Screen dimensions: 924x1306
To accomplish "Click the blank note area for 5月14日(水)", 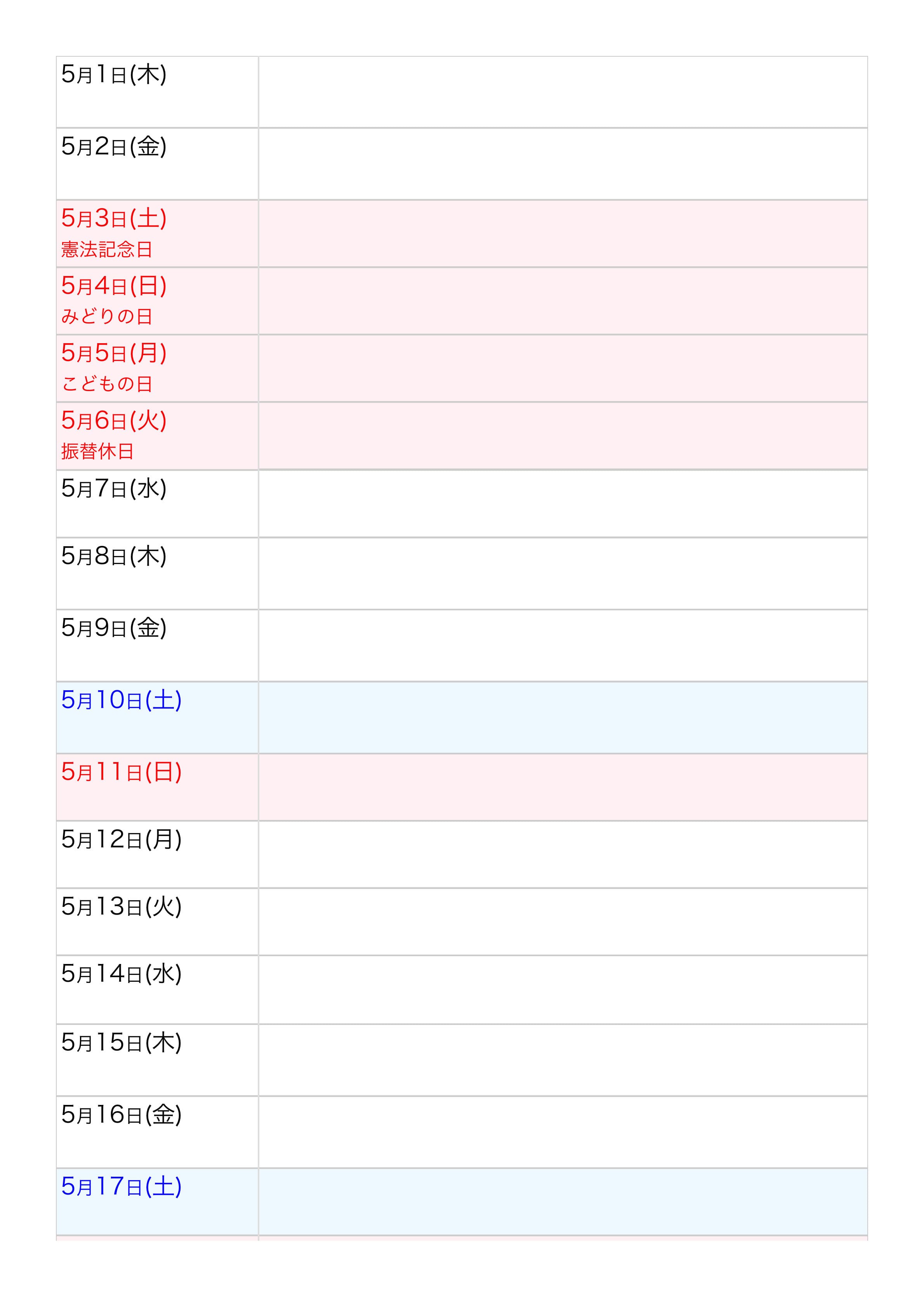I will (x=562, y=990).
